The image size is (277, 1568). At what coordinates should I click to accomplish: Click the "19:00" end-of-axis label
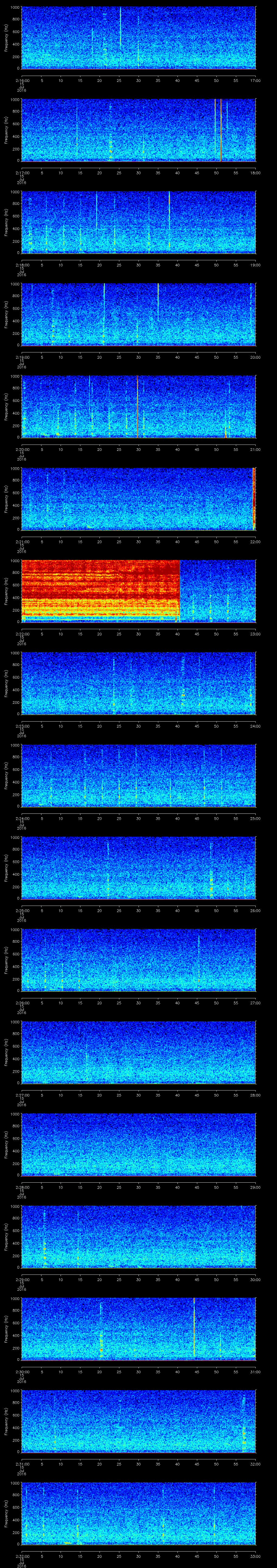(255, 265)
